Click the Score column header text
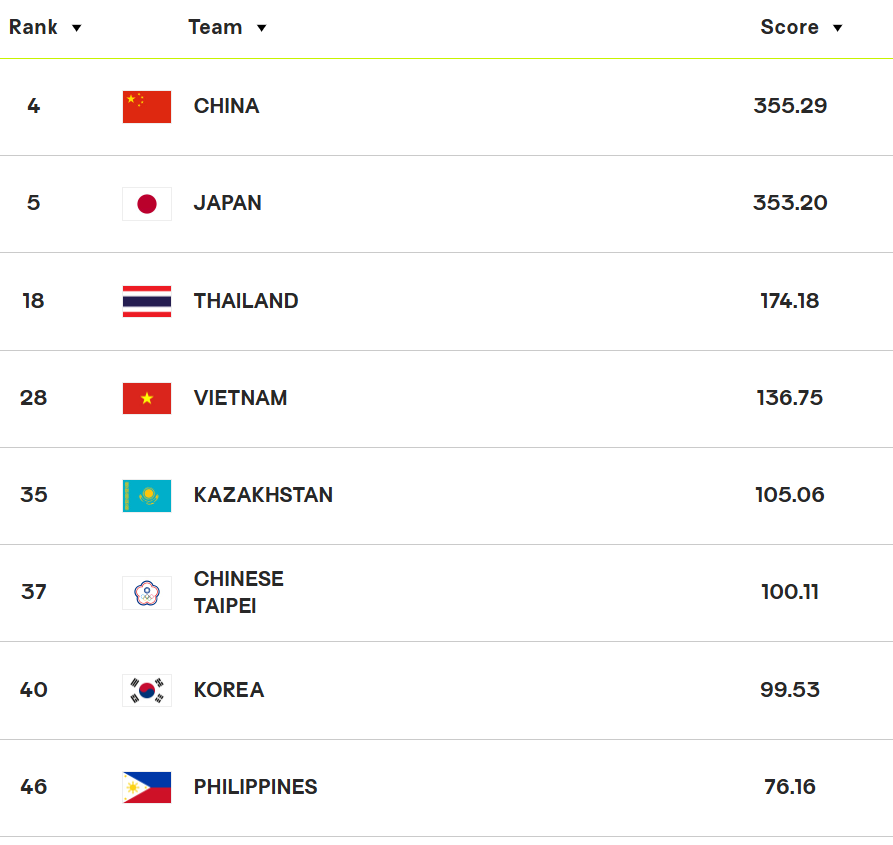This screenshot has height=845, width=893. [x=789, y=27]
